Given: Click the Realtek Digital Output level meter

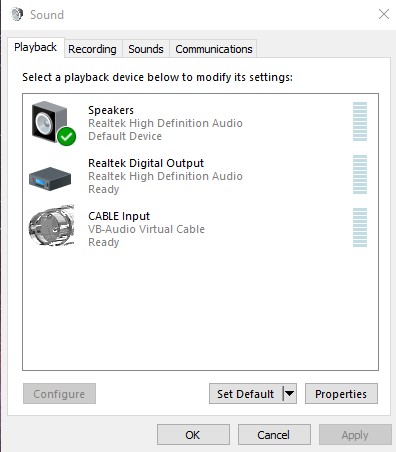Looking at the screenshot, I should (360, 174).
